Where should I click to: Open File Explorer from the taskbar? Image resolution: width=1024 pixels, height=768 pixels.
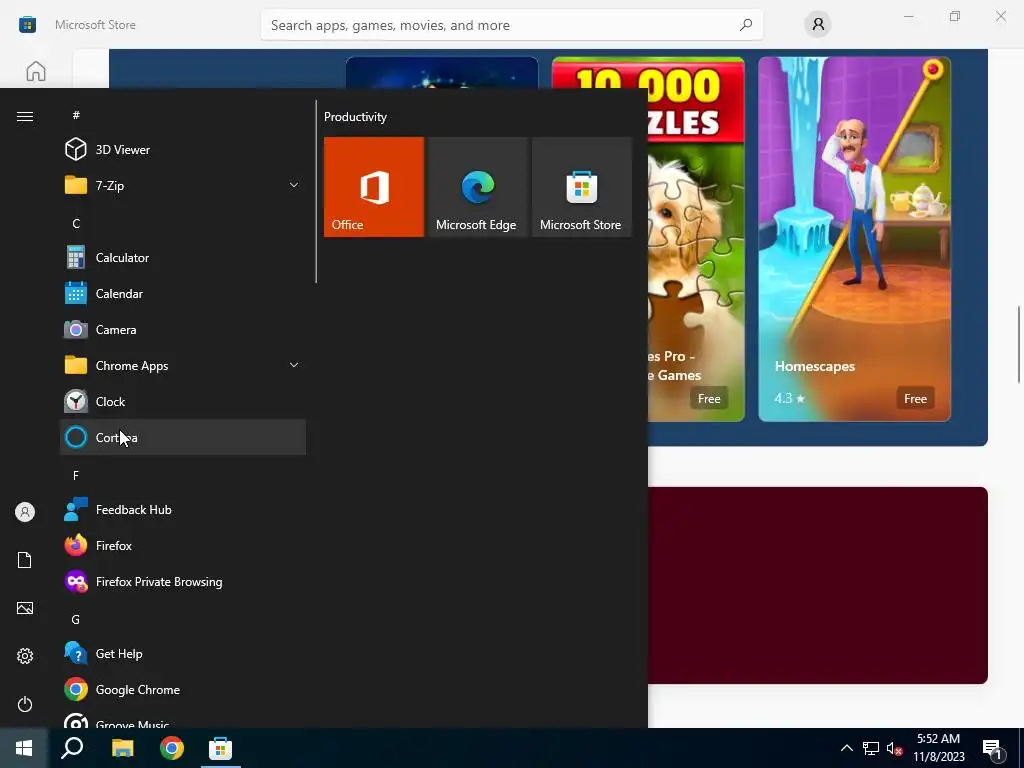[x=122, y=748]
